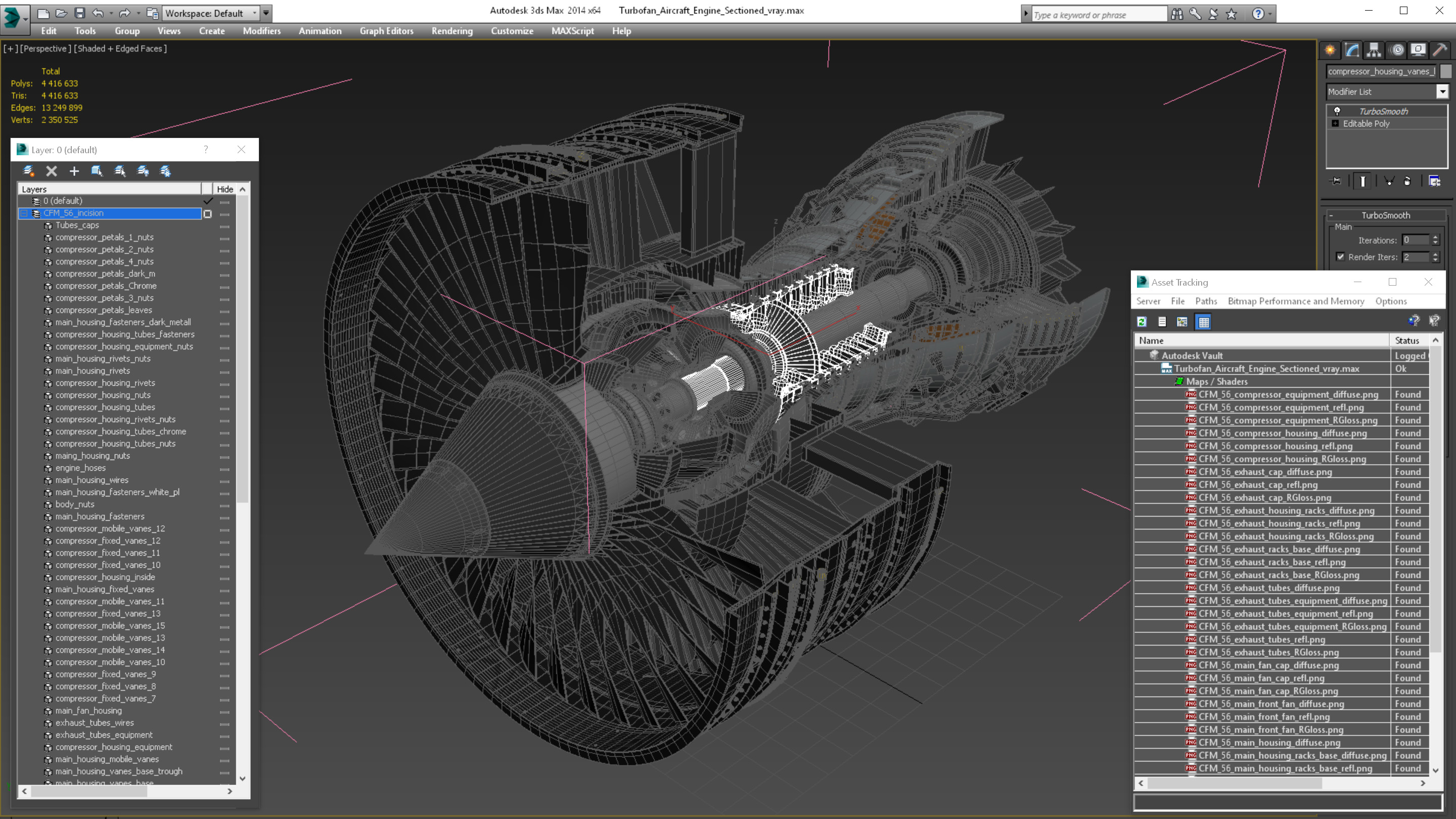The height and width of the screenshot is (819, 1456).
Task: Click Delete Layer X icon in Layer dialog
Action: click(52, 171)
